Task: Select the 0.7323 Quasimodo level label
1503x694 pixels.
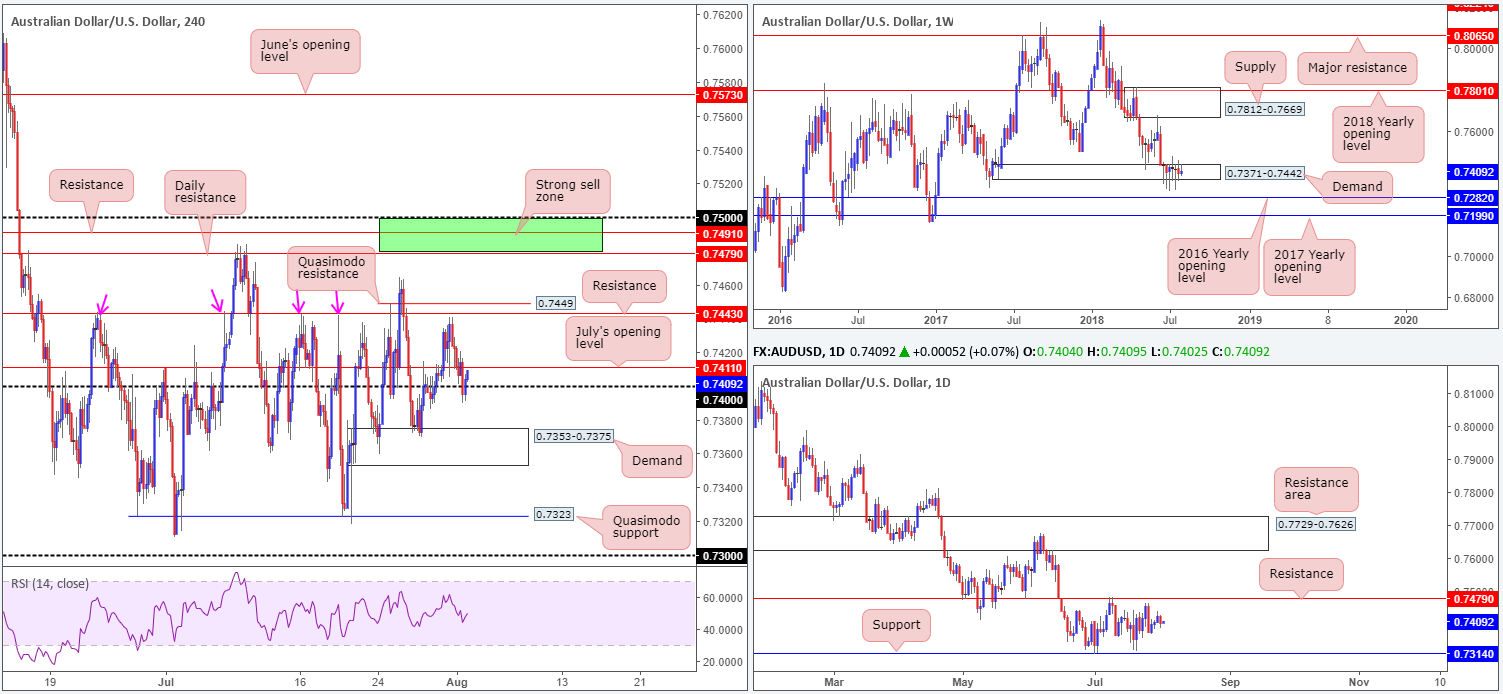Action: point(553,516)
